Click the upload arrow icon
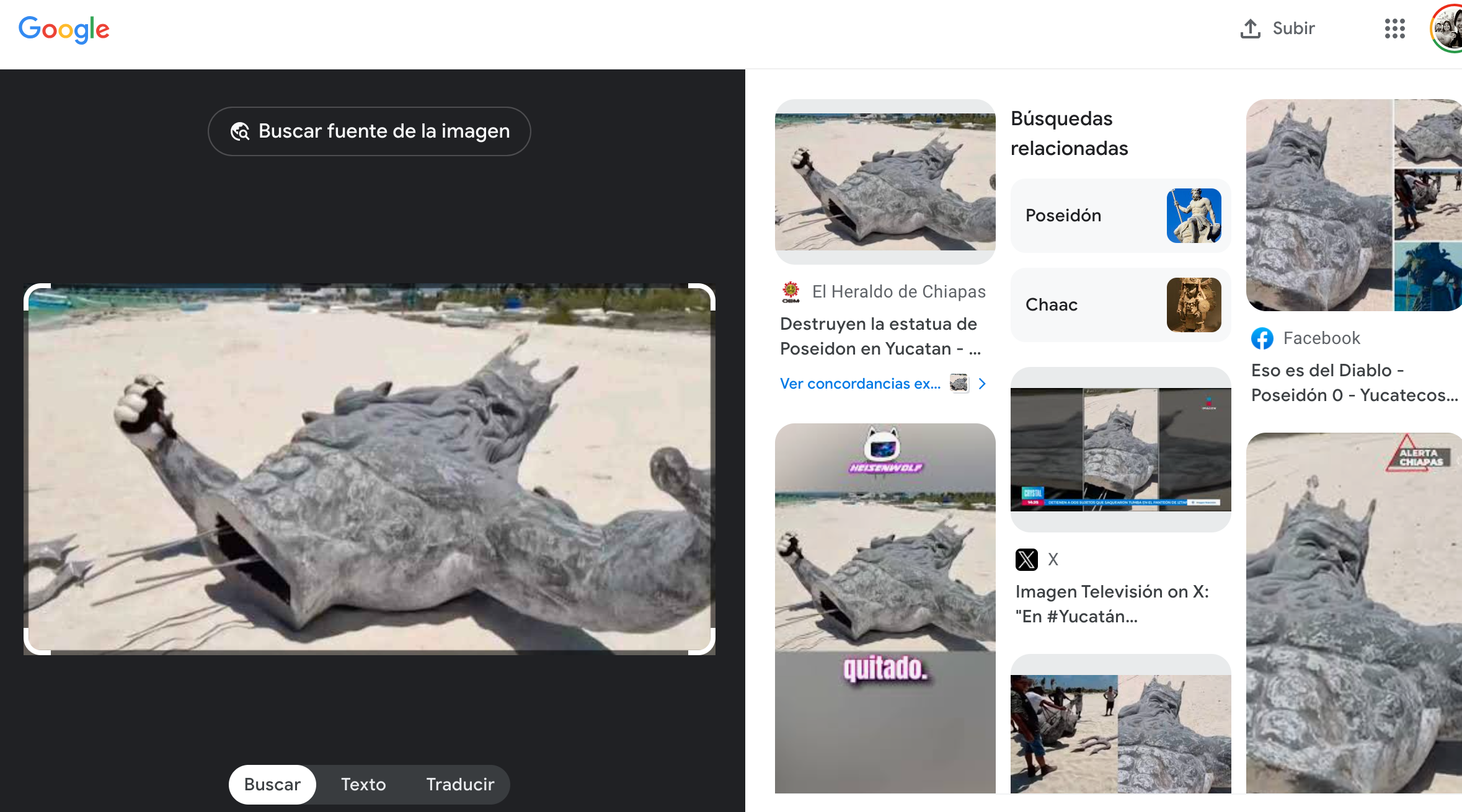 1250,29
